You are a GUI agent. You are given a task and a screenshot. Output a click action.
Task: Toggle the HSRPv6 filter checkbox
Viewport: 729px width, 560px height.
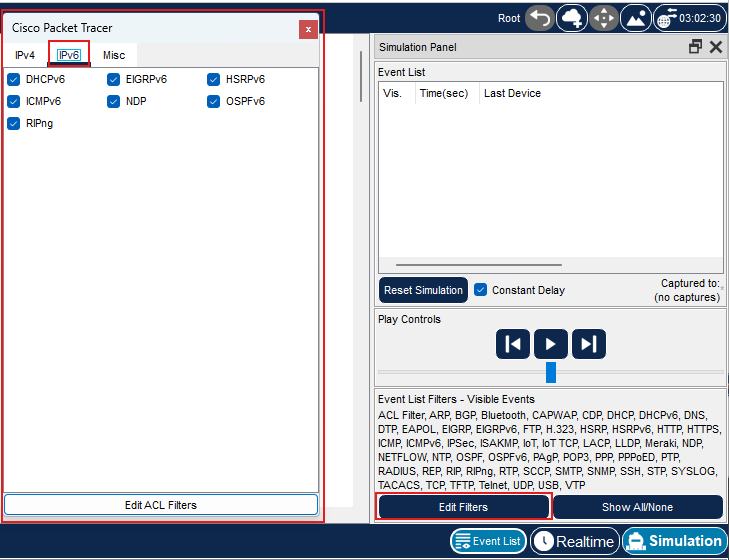point(213,80)
